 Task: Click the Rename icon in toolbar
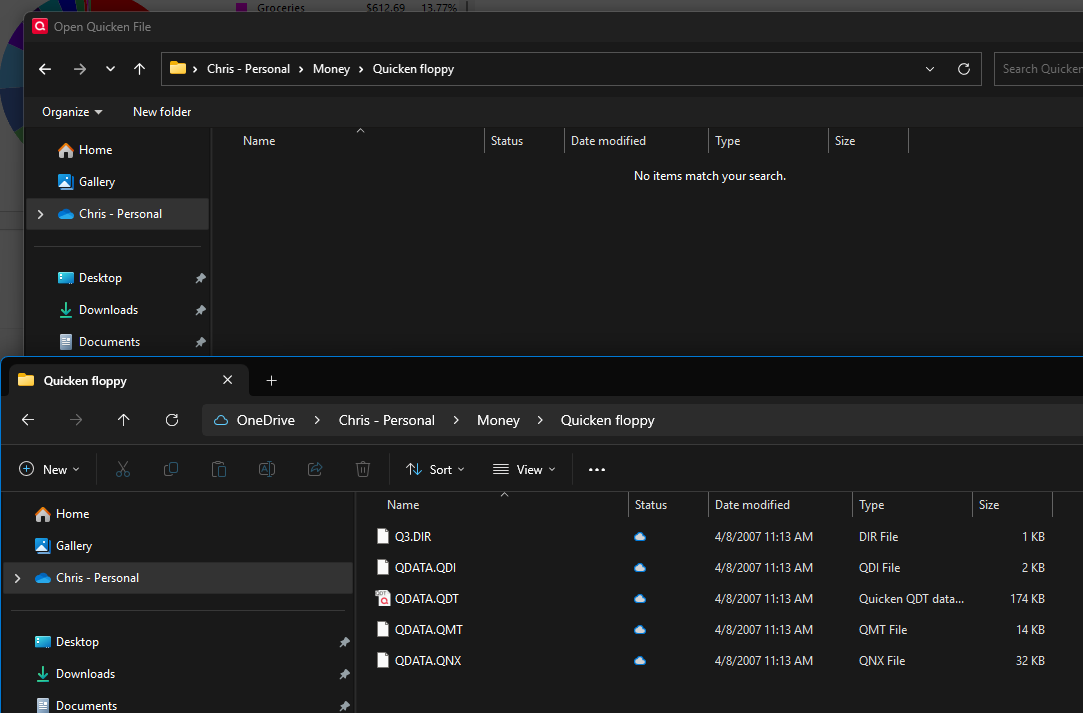point(267,469)
